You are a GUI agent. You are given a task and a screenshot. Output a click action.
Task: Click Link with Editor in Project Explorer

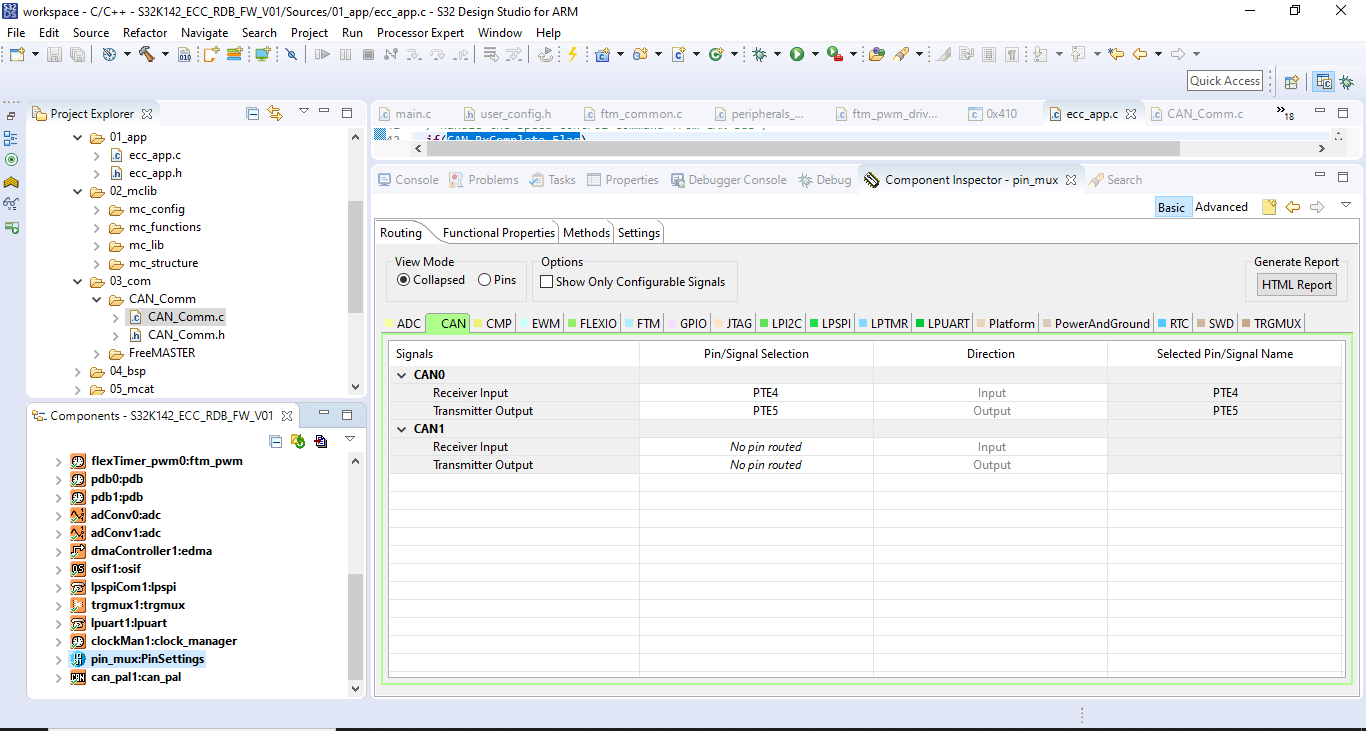[x=275, y=113]
